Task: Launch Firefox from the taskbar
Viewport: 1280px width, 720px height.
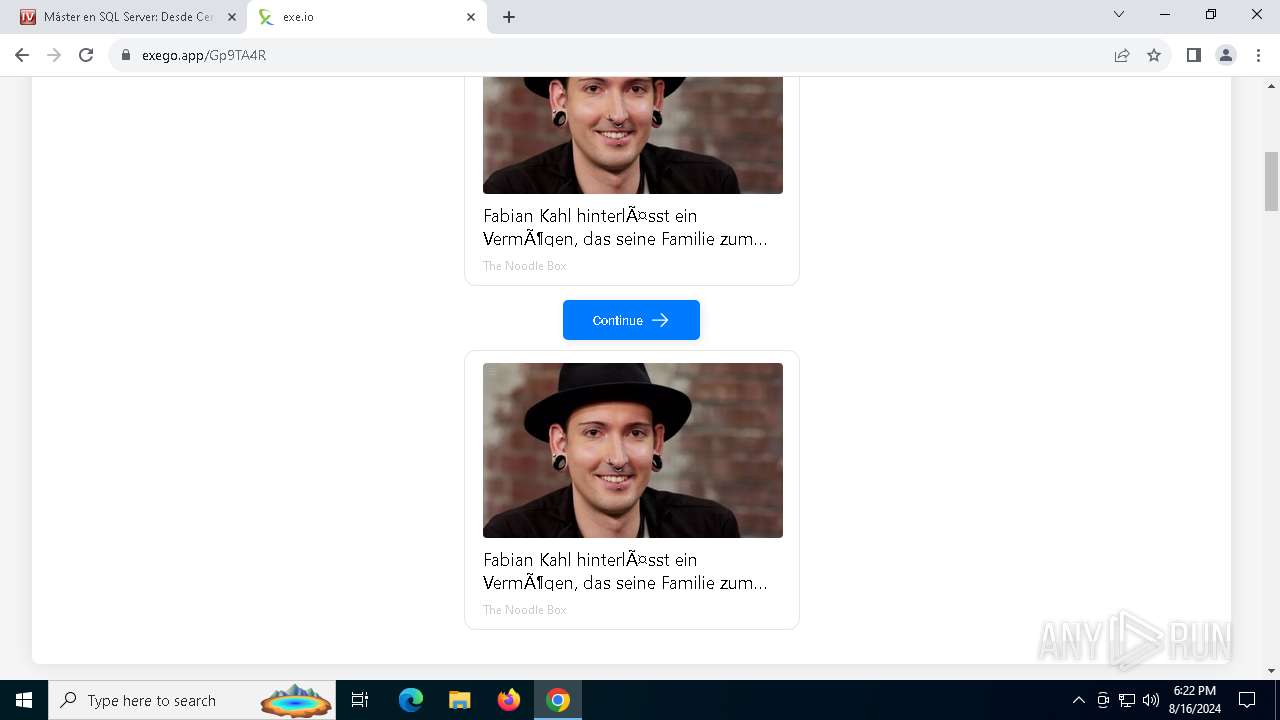Action: pos(509,700)
